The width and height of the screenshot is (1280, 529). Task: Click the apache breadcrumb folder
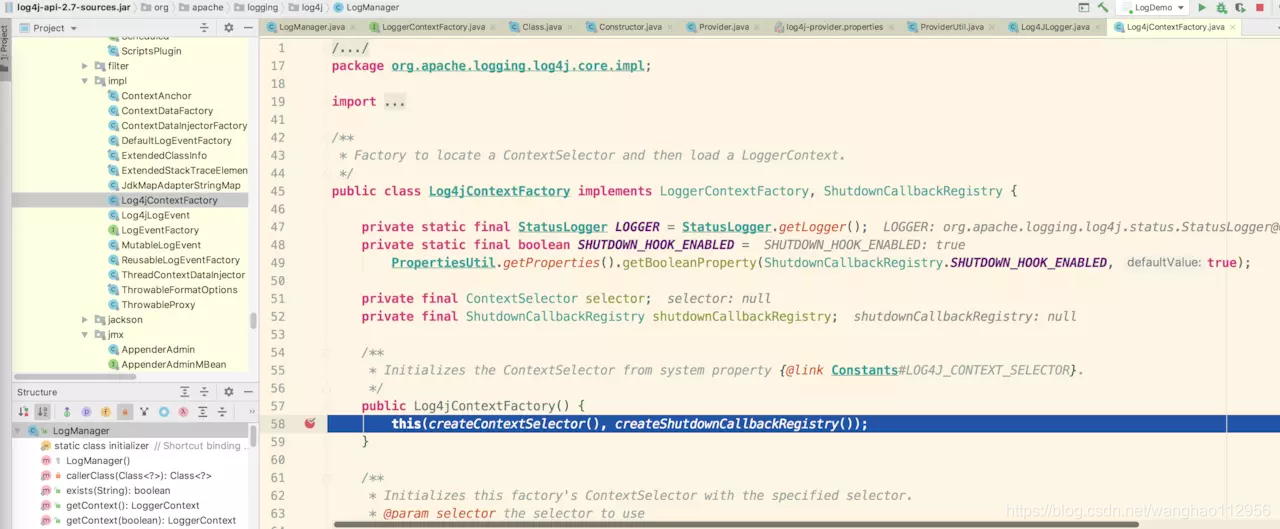coord(201,7)
